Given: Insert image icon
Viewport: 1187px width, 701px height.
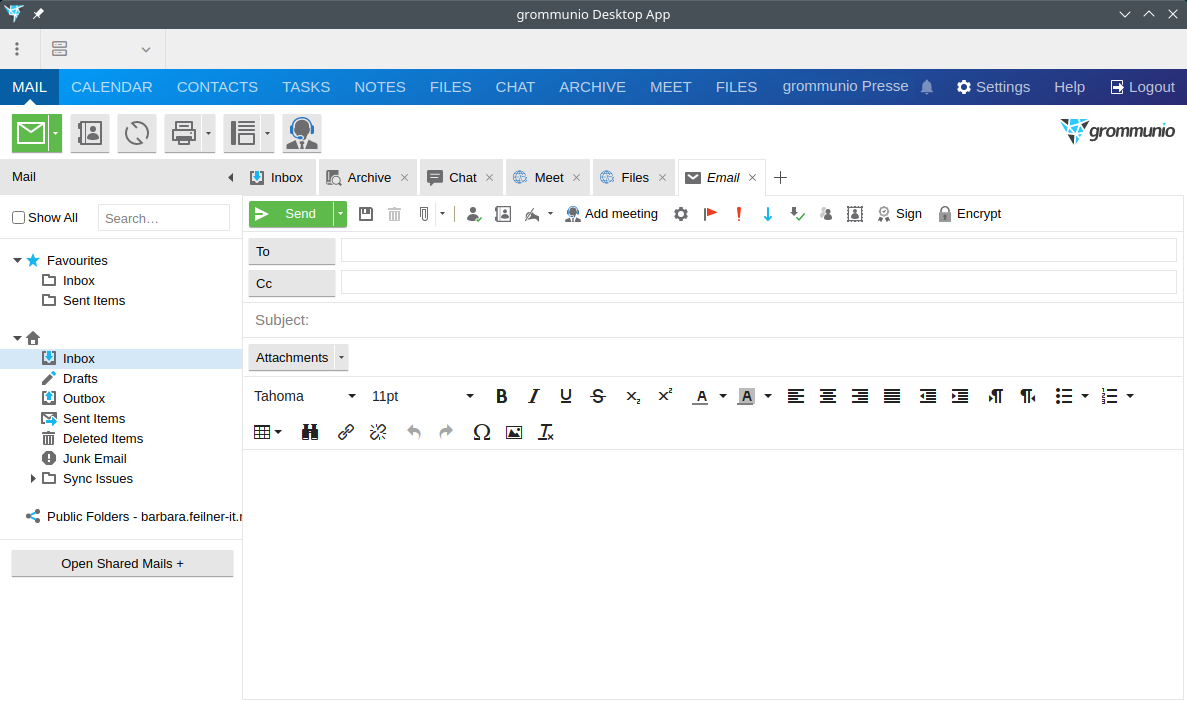Looking at the screenshot, I should click(514, 432).
